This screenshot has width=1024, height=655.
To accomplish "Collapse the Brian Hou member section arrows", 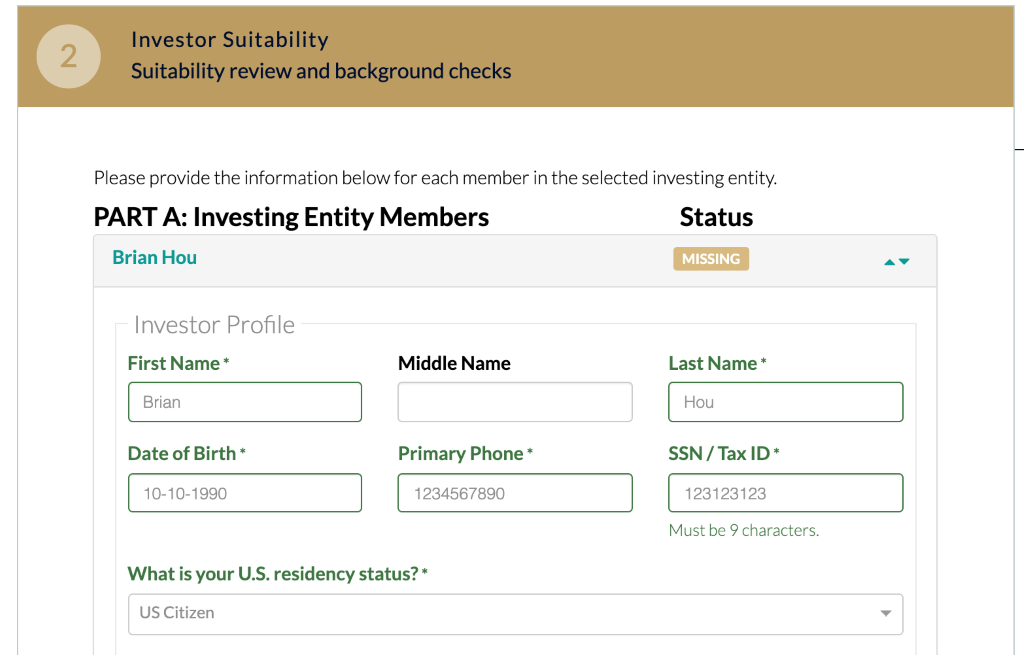I will (x=897, y=261).
